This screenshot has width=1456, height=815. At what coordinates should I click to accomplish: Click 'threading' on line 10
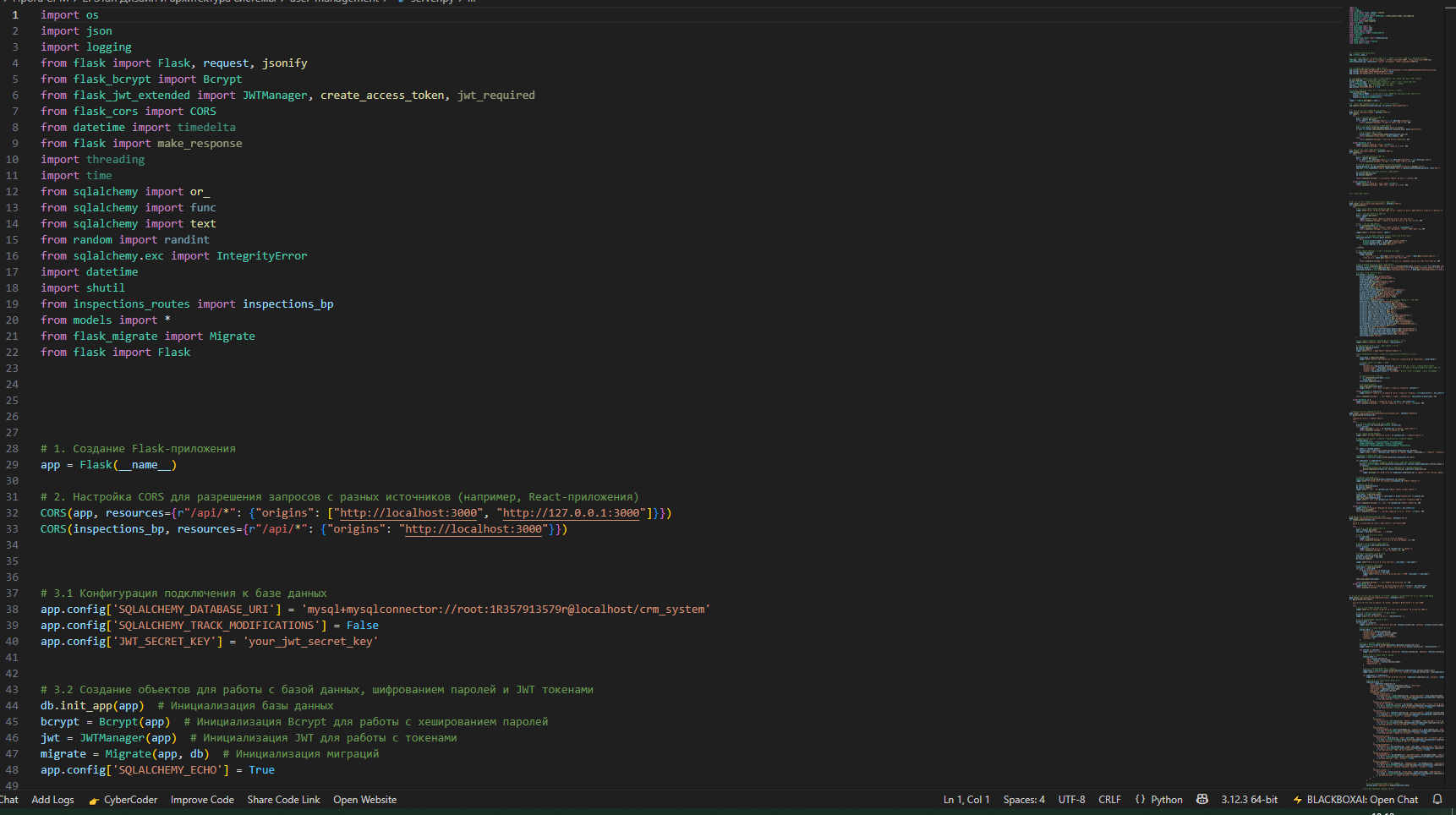tap(115, 160)
